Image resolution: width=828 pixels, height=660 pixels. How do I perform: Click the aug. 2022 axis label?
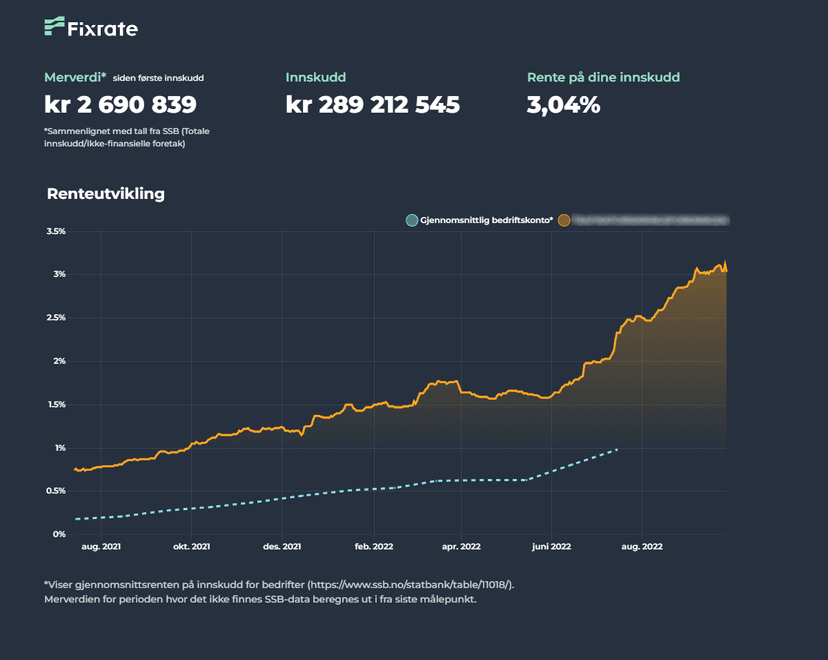(642, 547)
